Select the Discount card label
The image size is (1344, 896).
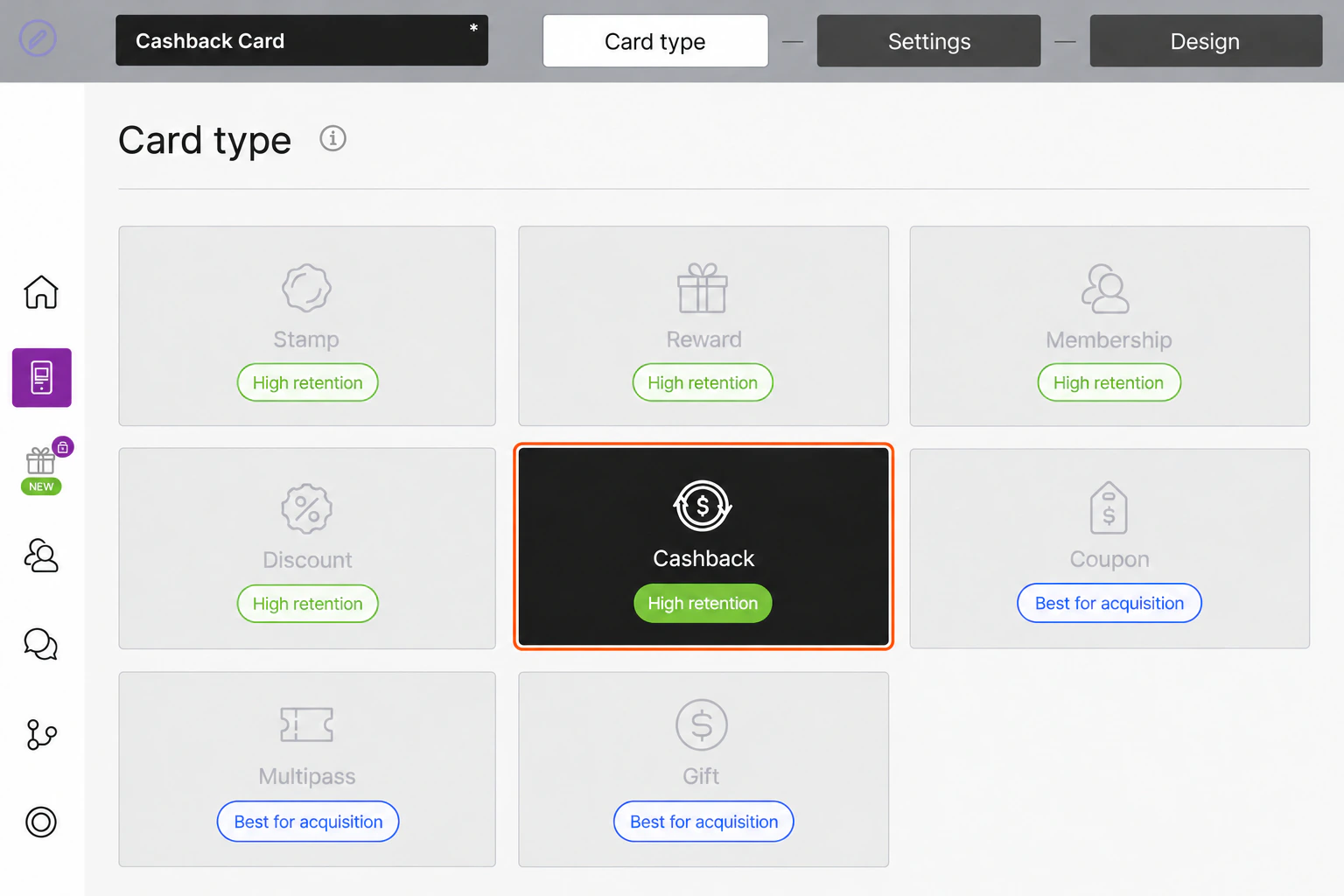[x=307, y=560]
